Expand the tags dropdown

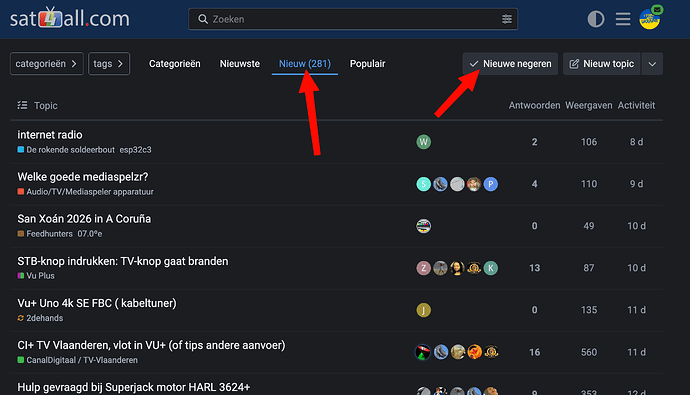click(109, 64)
